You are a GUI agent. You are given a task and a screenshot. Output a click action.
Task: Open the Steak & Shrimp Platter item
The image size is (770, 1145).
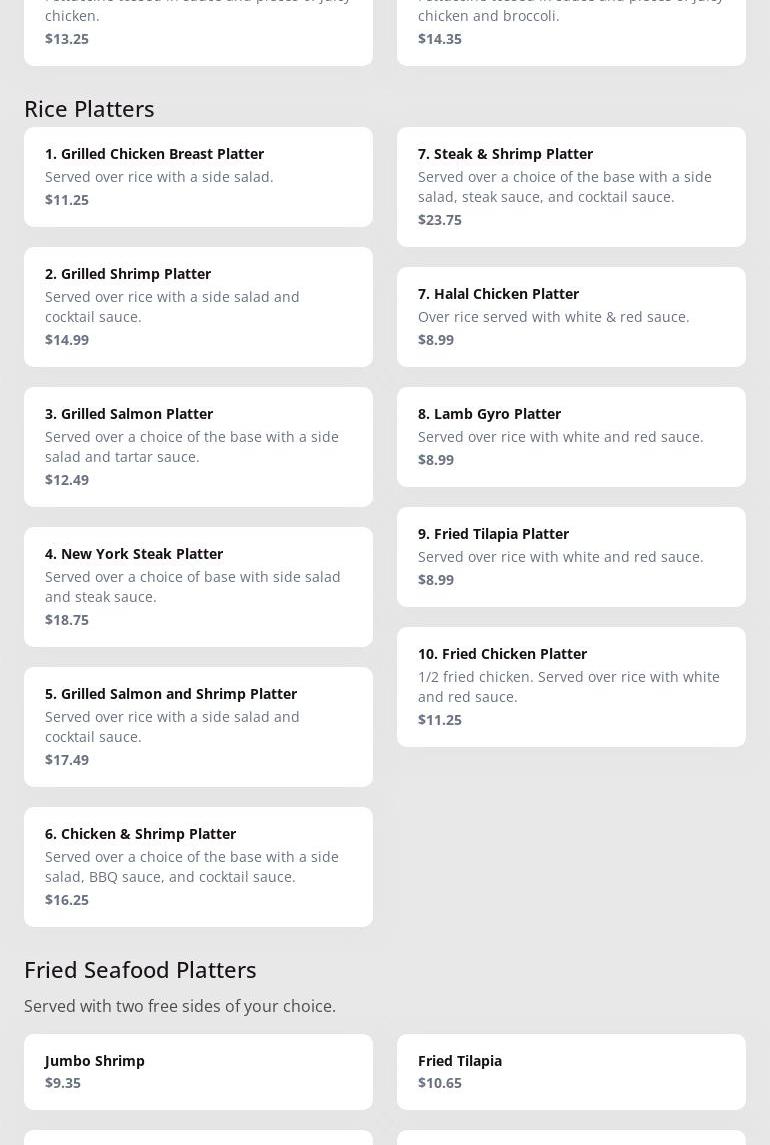571,186
